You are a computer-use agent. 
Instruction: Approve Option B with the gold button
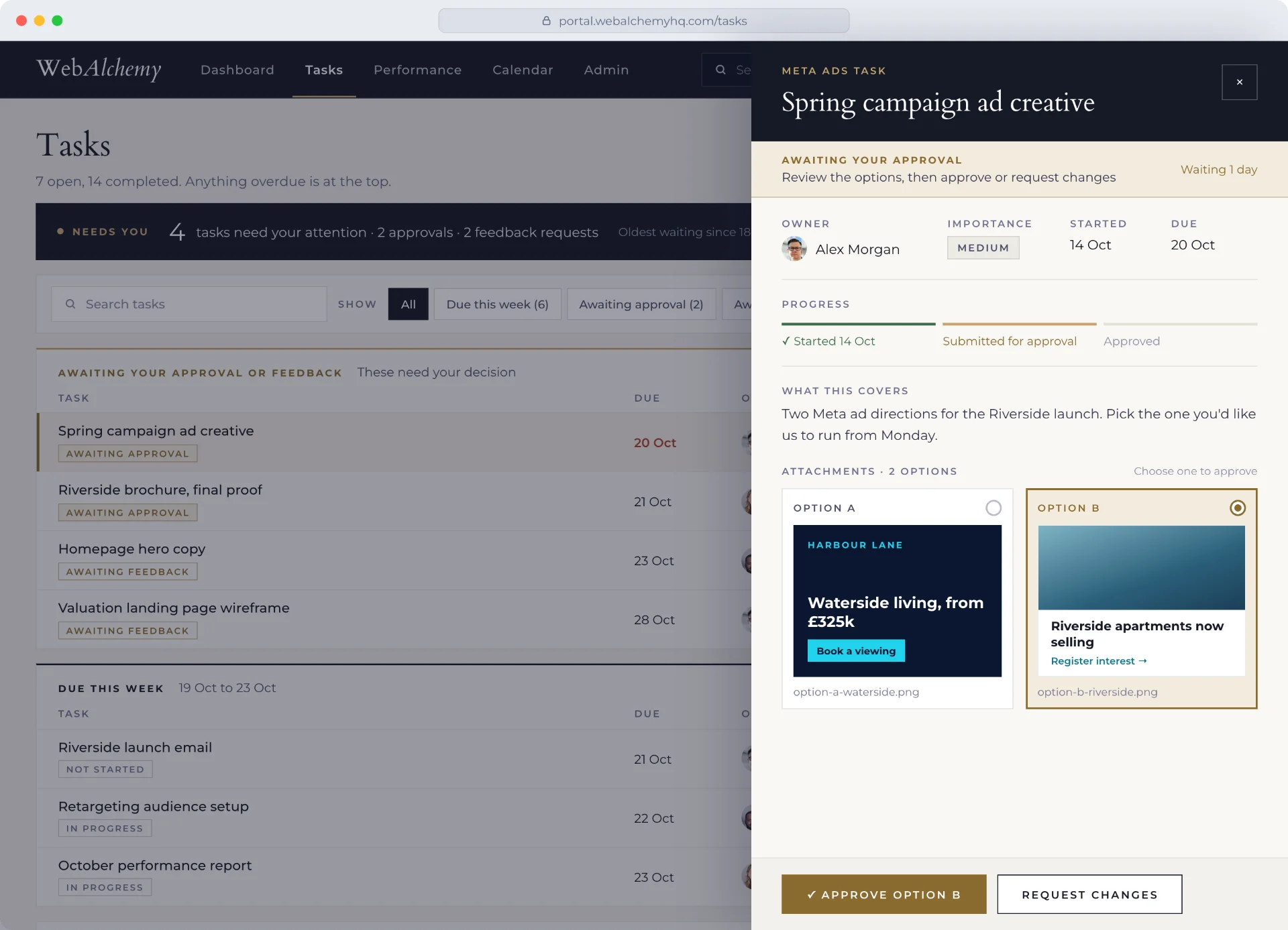tap(883, 894)
